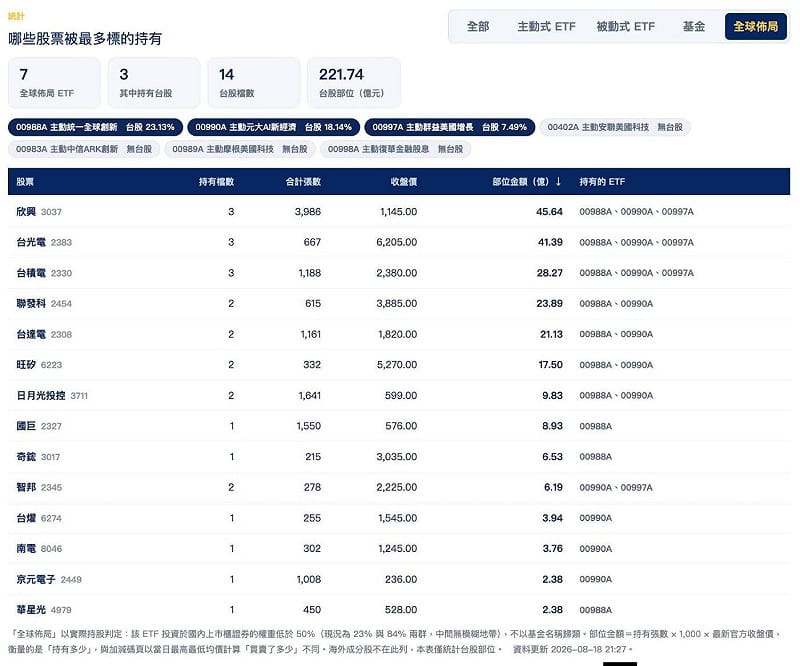Image resolution: width=800 pixels, height=666 pixels.
Task: Toggle the 00402A 主動安聯美國科技 chip
Action: pyautogui.click(x=615, y=127)
